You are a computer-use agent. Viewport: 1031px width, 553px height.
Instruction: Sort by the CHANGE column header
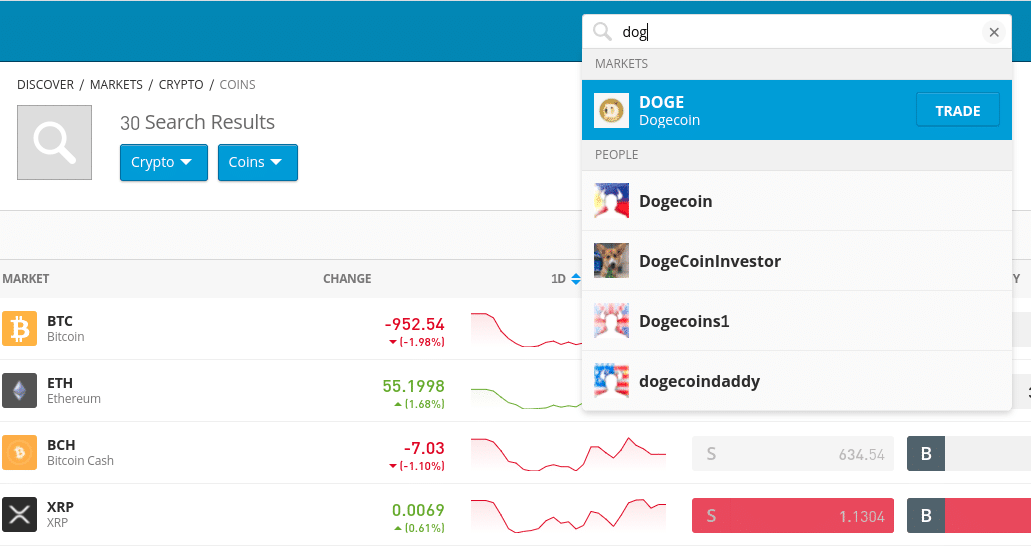(347, 279)
